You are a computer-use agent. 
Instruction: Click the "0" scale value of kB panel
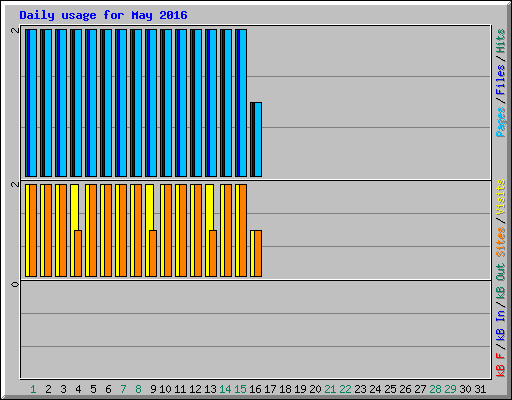point(15,284)
